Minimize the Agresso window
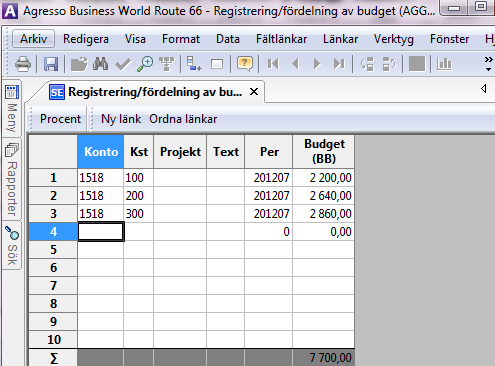This screenshot has height=366, width=495. [x=454, y=8]
